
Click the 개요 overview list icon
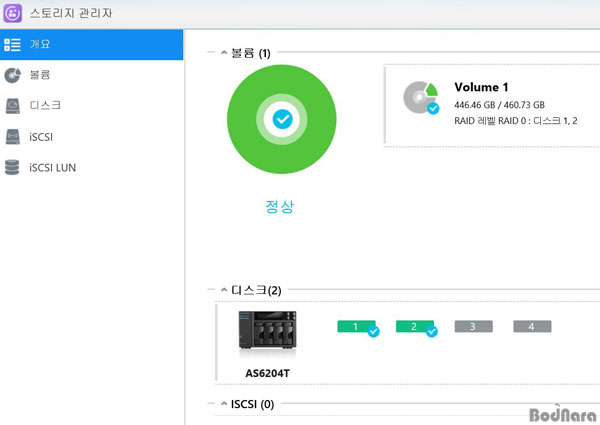pos(13,45)
